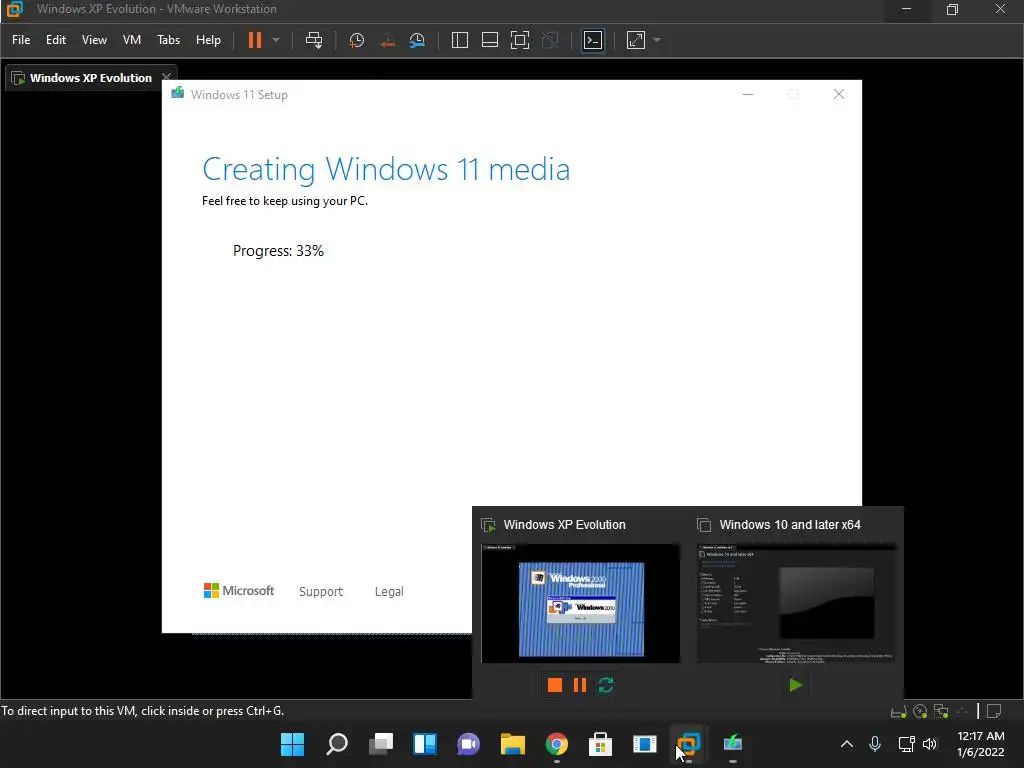This screenshot has height=768, width=1024.
Task: Stop the Windows XP Evolution VM
Action: pyautogui.click(x=555, y=685)
